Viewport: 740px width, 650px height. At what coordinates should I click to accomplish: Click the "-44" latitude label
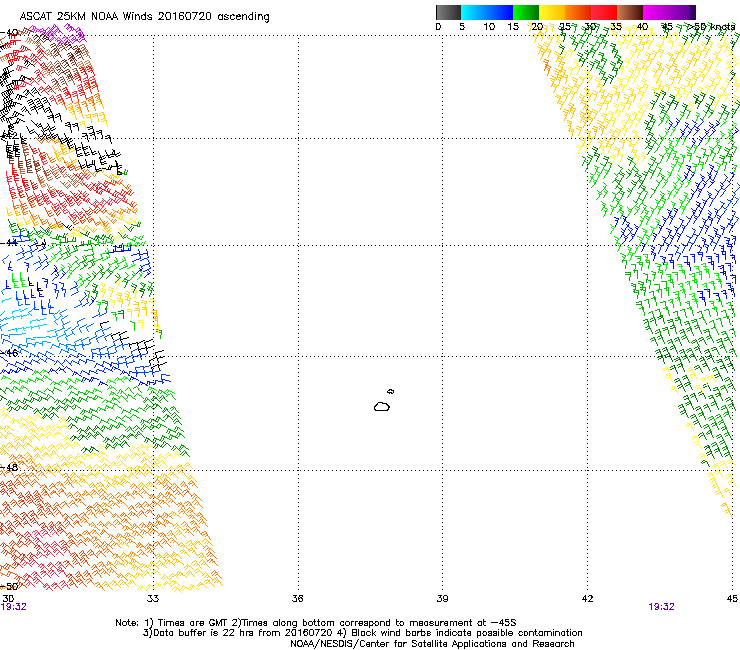pyautogui.click(x=9, y=243)
